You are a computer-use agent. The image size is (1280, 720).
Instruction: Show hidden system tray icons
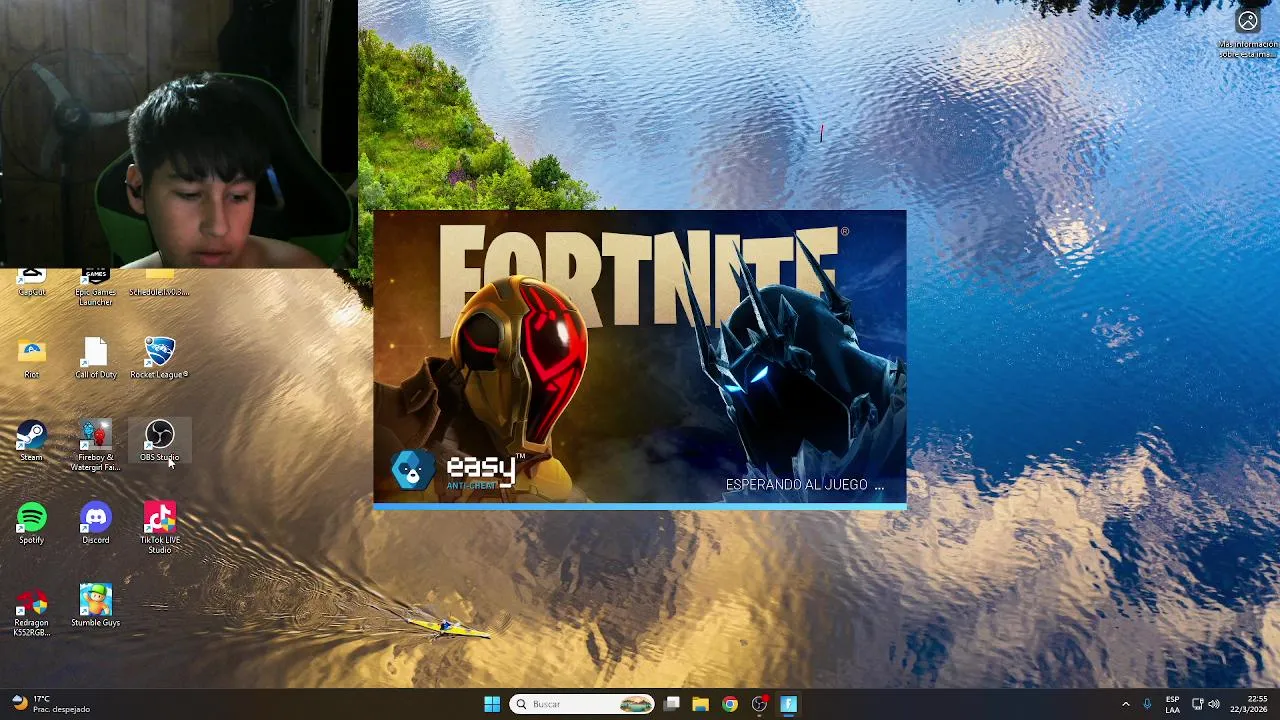tap(1125, 704)
